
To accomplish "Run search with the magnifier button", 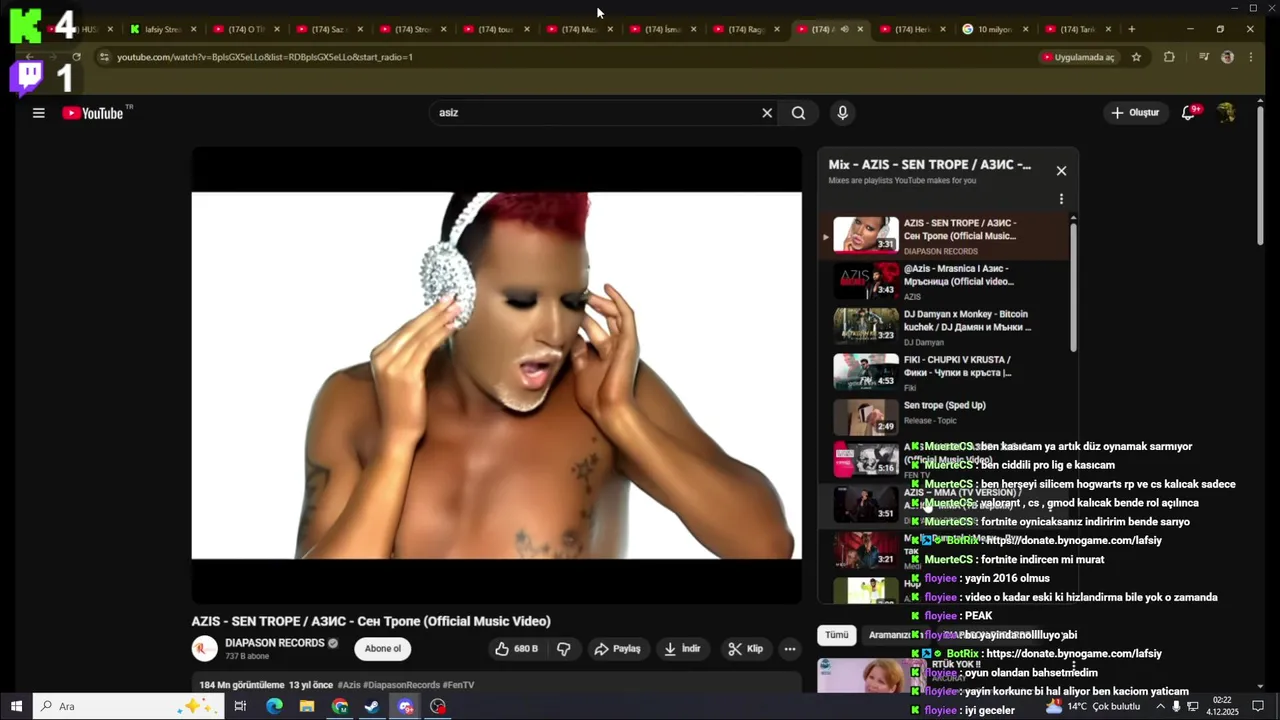I will point(798,113).
